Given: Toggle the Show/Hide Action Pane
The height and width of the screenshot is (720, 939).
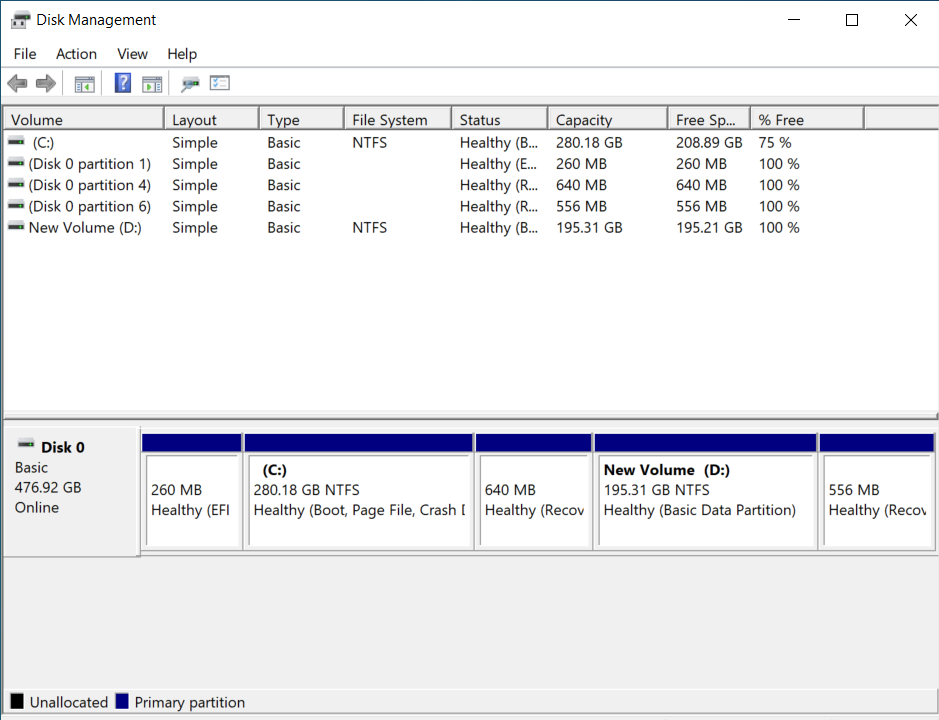Looking at the screenshot, I should tap(152, 83).
